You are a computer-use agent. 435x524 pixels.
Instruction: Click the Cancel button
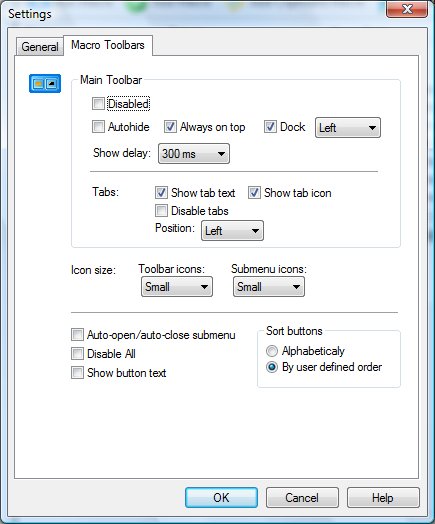click(302, 498)
